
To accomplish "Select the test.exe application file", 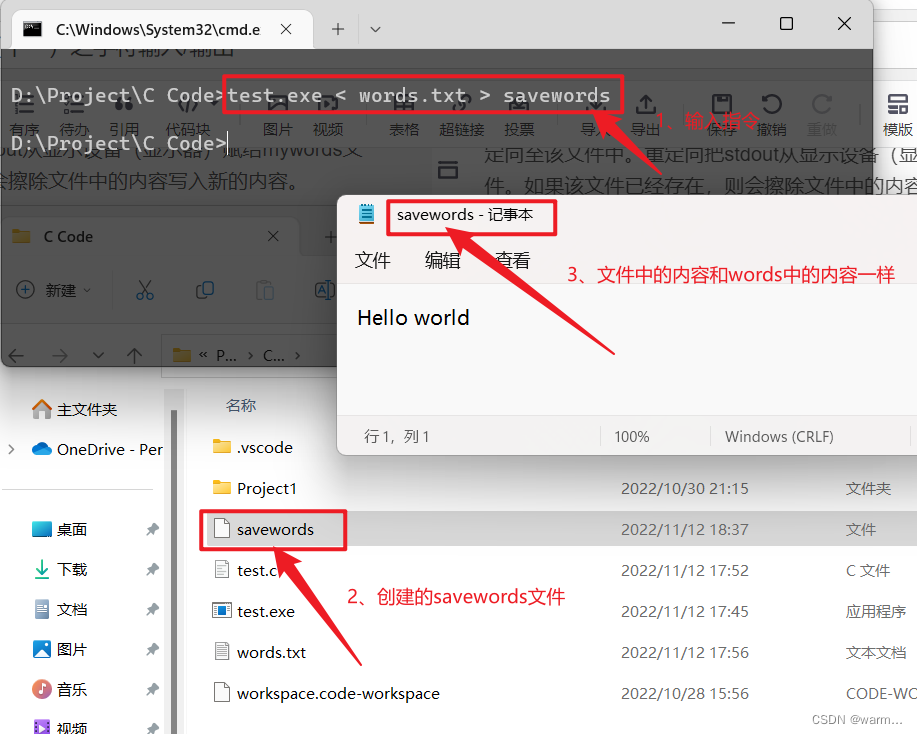I will tap(253, 611).
